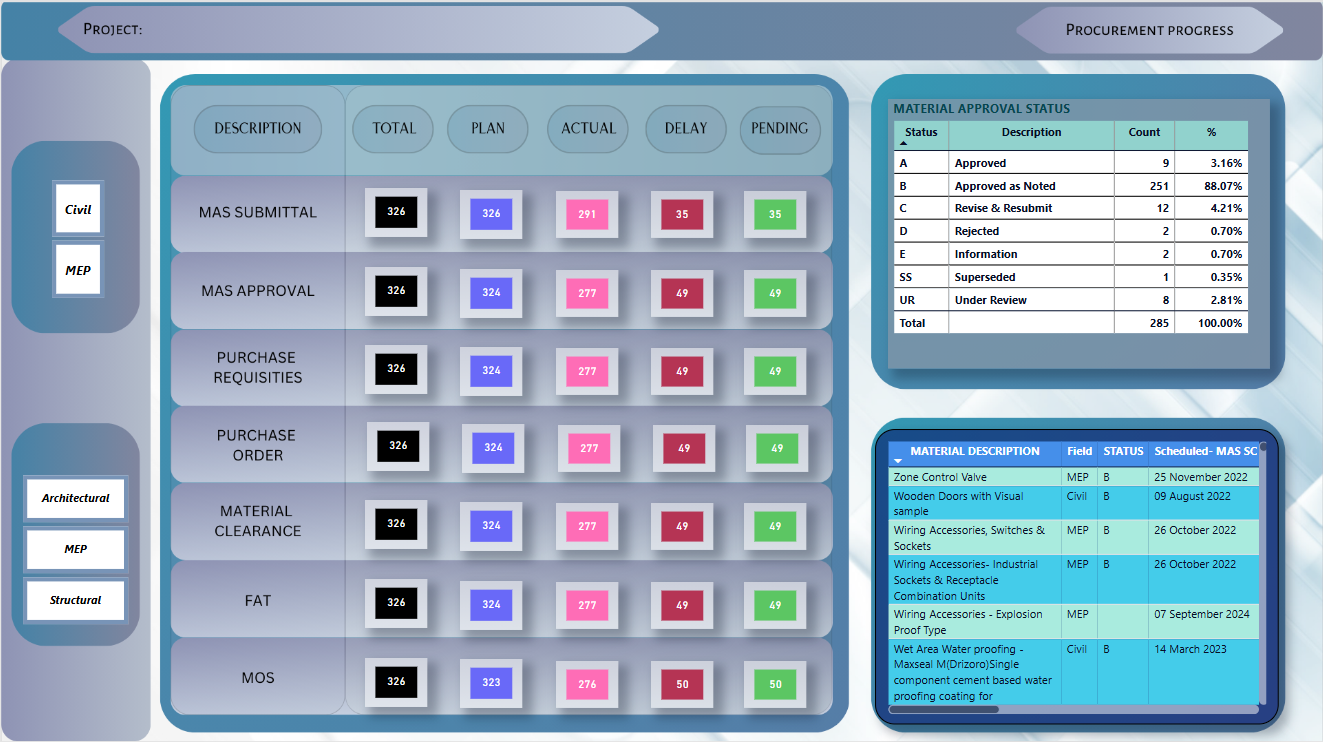Click MATERIAL CLEARANCE delay card 49
The width and height of the screenshot is (1323, 742).
pyautogui.click(x=682, y=526)
